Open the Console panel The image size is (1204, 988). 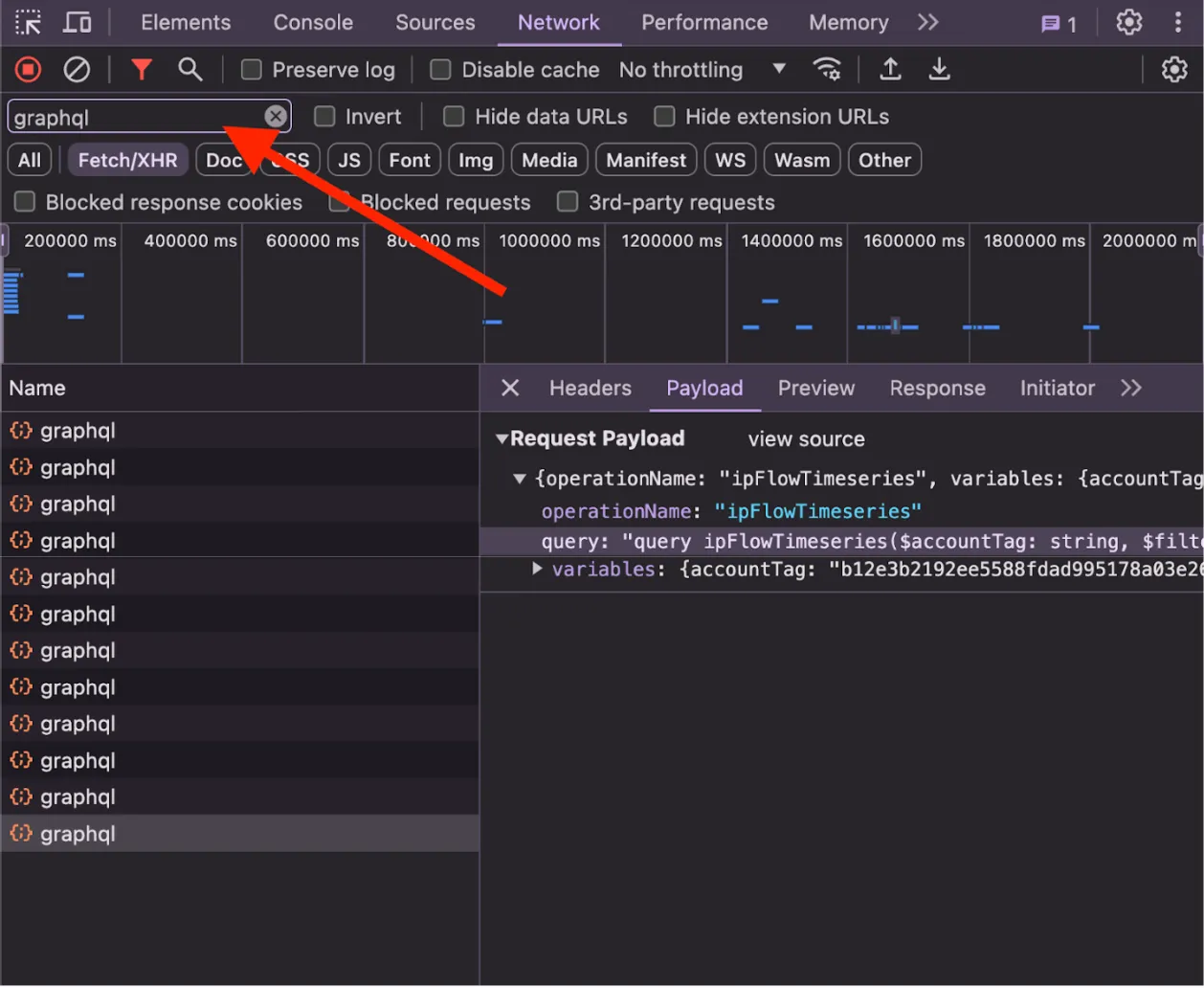312,22
